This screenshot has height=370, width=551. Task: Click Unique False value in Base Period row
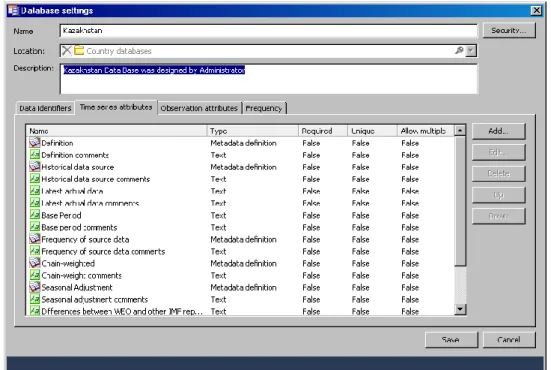click(361, 215)
